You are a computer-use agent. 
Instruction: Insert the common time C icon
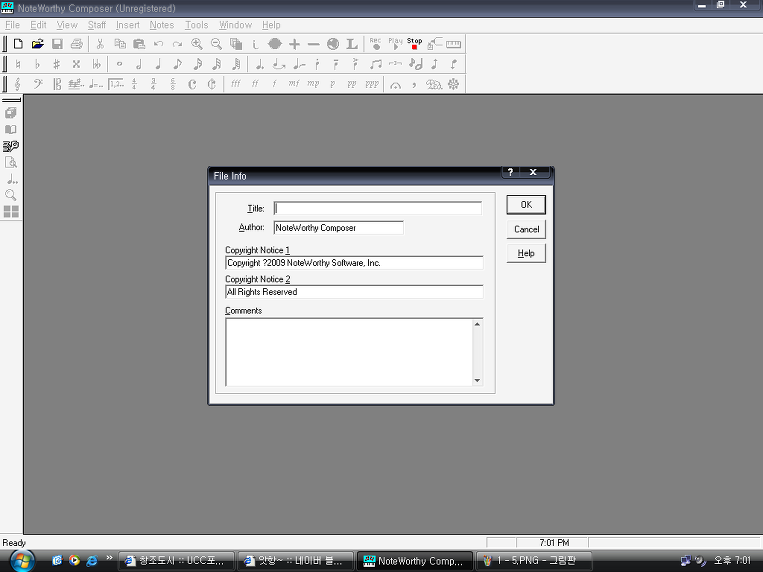point(192,84)
